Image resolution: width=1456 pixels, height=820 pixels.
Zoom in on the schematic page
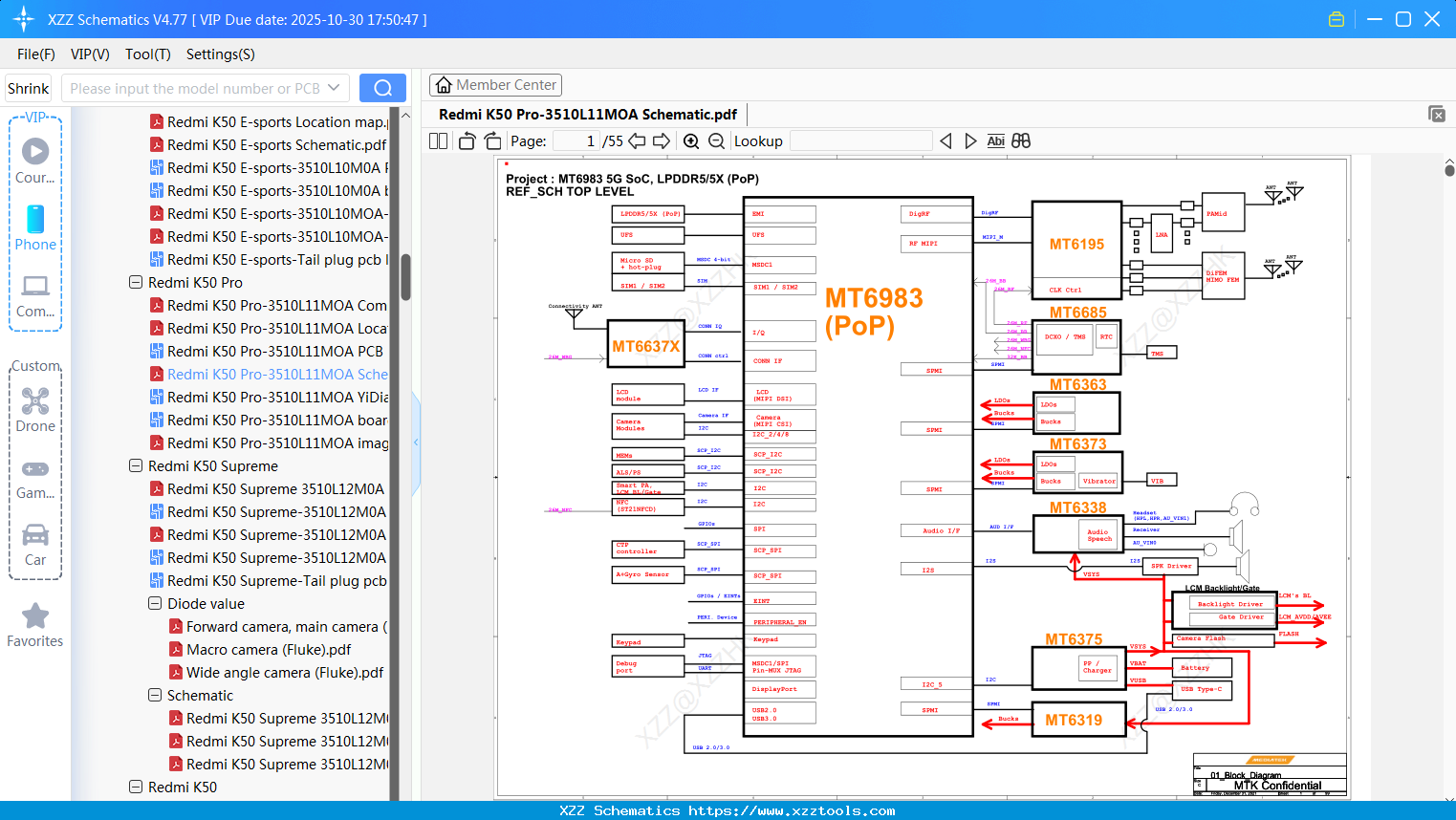690,140
